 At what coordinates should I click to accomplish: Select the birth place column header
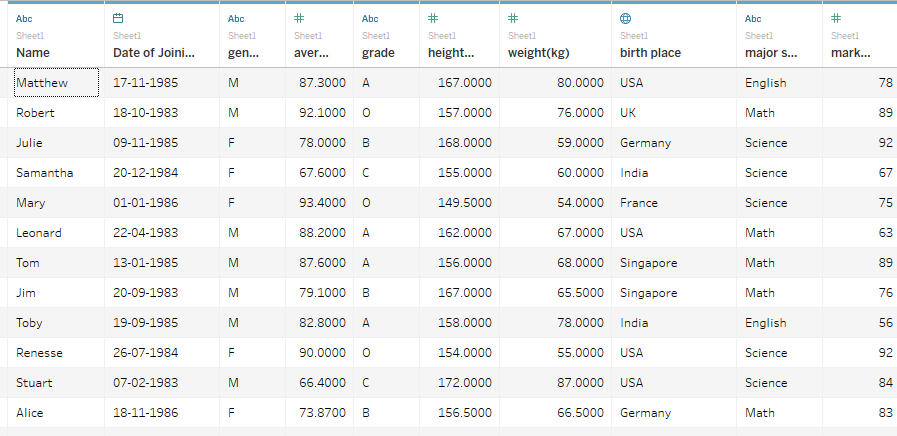650,52
